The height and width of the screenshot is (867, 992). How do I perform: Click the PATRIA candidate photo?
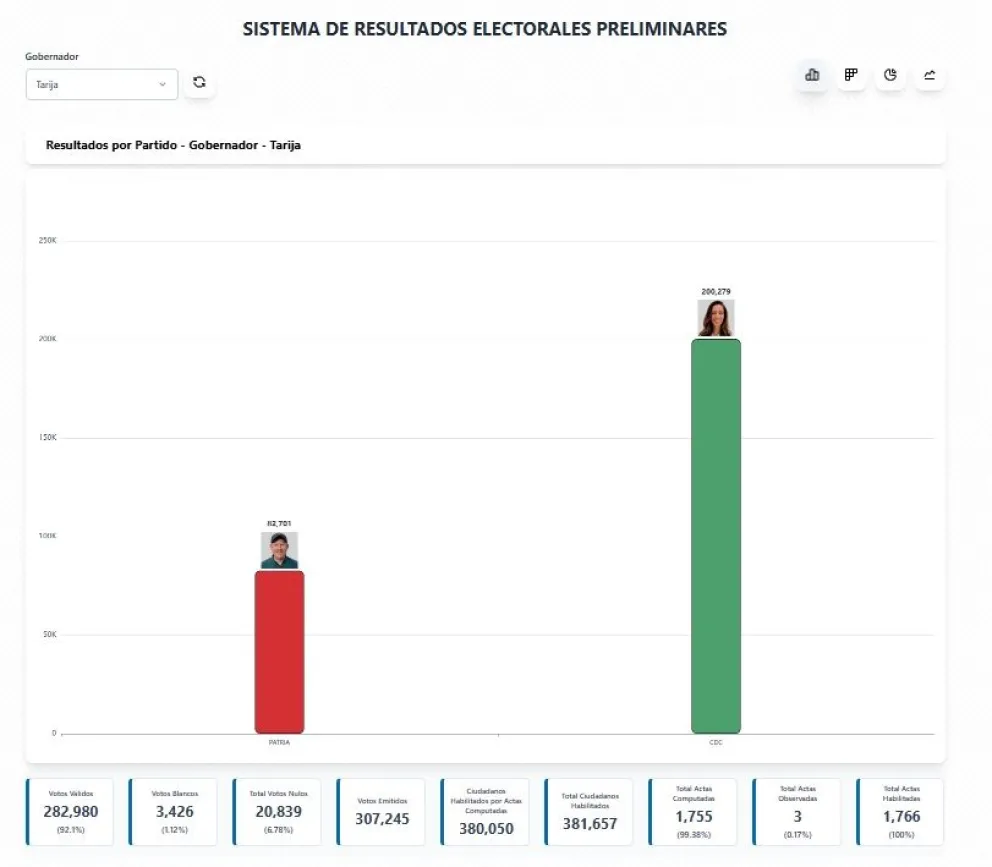coord(279,550)
